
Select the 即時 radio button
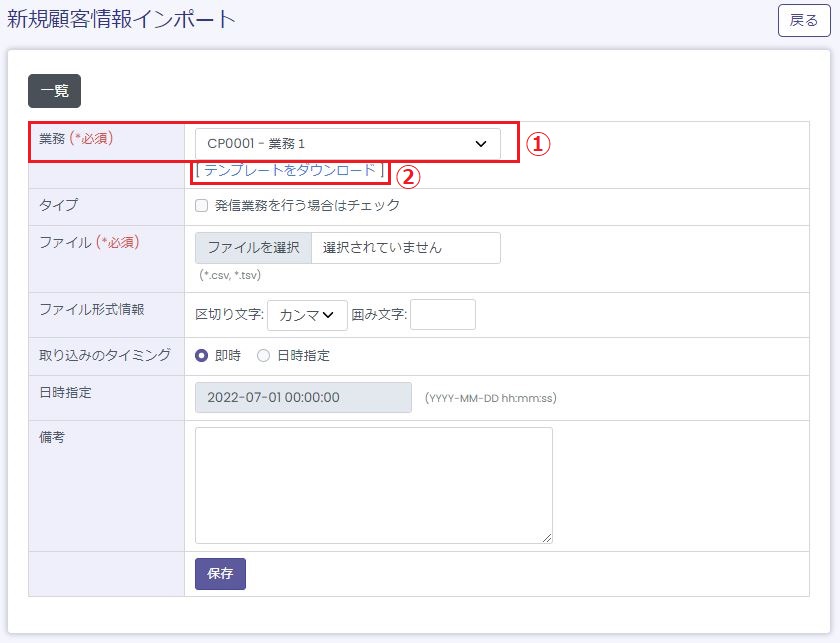pyautogui.click(x=202, y=356)
